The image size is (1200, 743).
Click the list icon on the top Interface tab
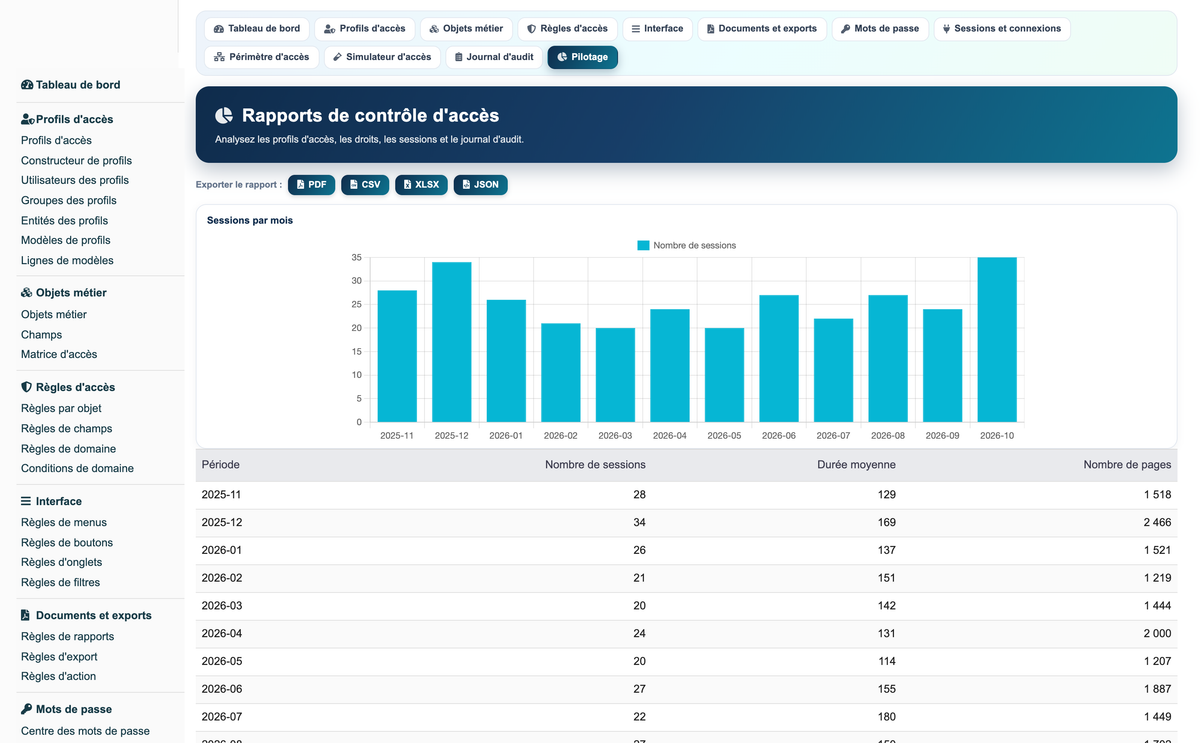636,29
